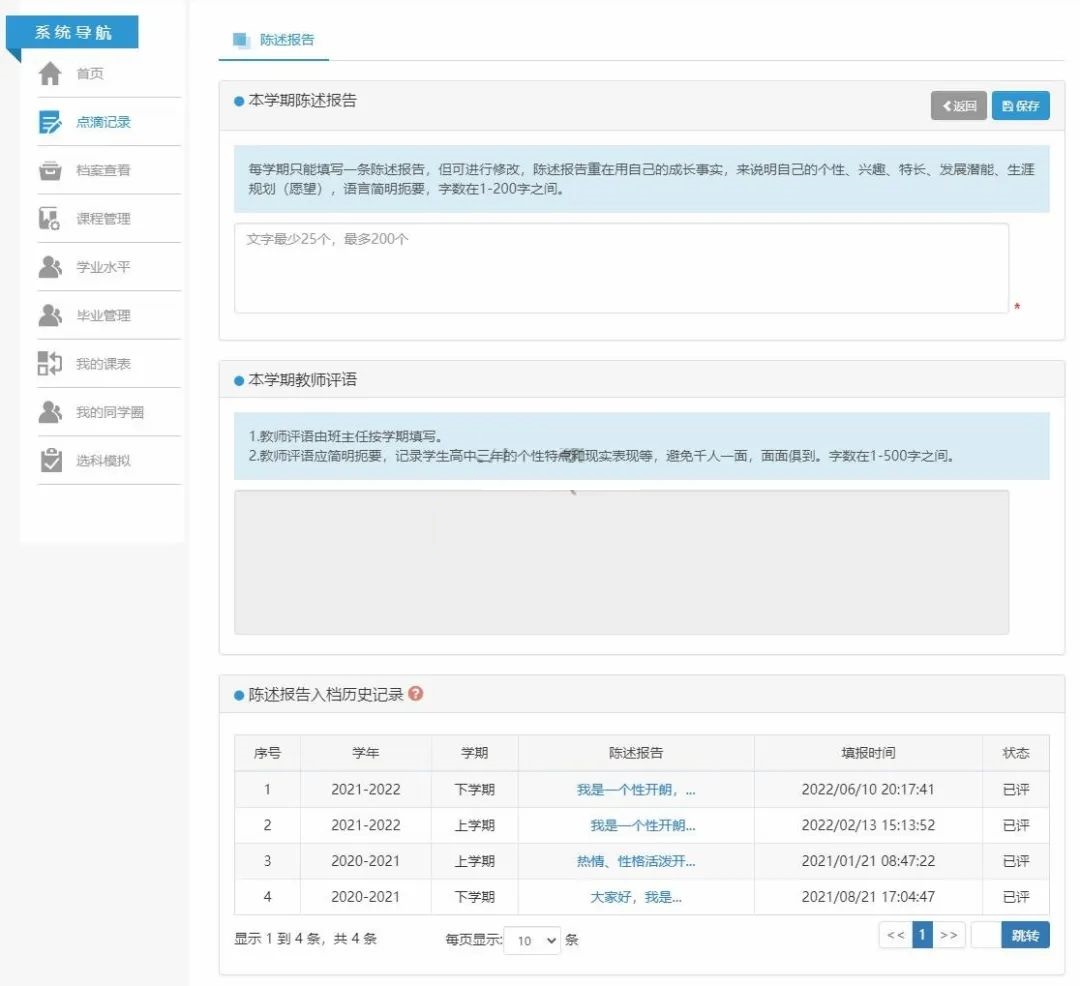
Task: Click the 陈述报告 column header
Action: coord(636,753)
